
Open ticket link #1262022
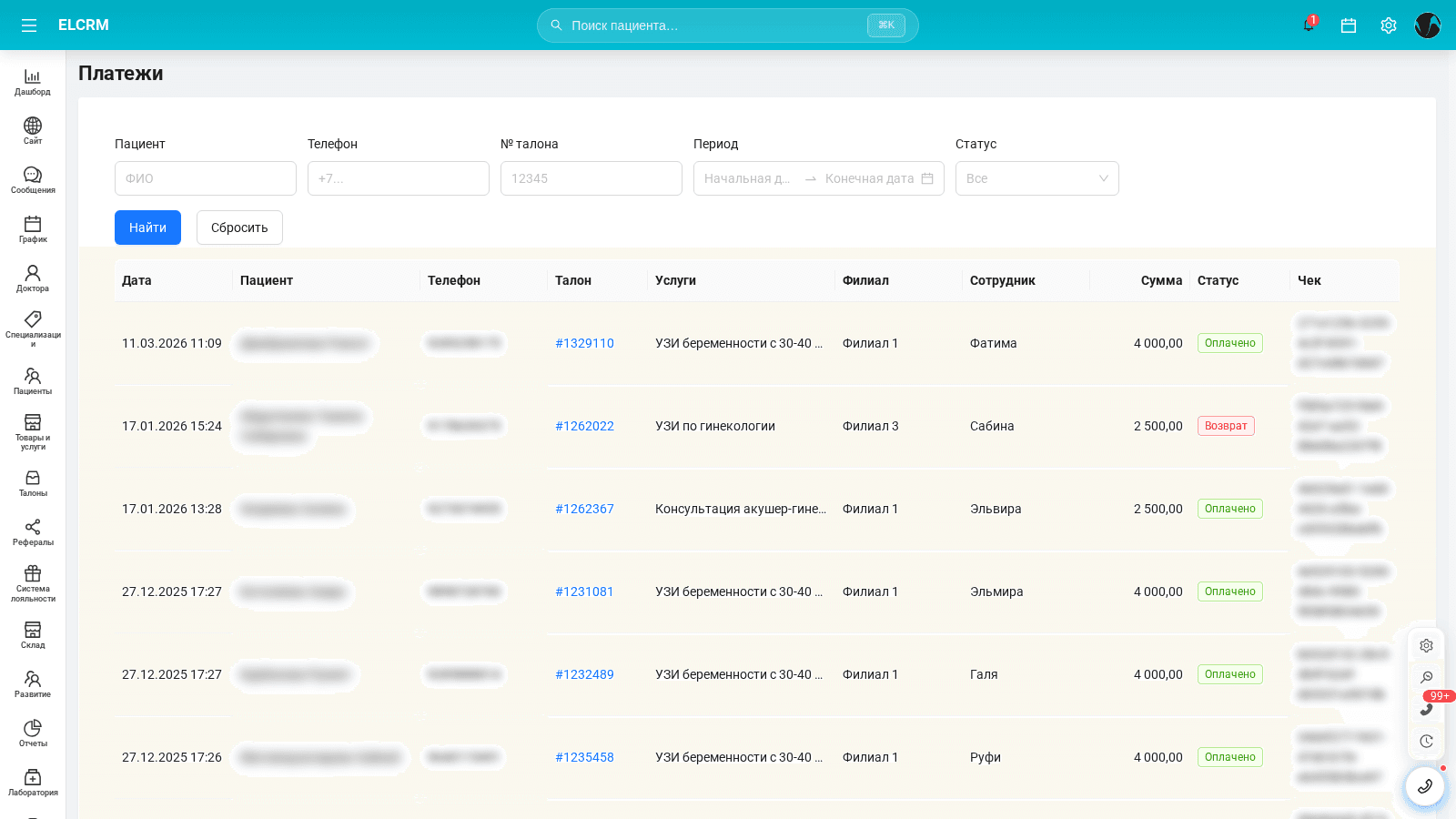(x=584, y=426)
